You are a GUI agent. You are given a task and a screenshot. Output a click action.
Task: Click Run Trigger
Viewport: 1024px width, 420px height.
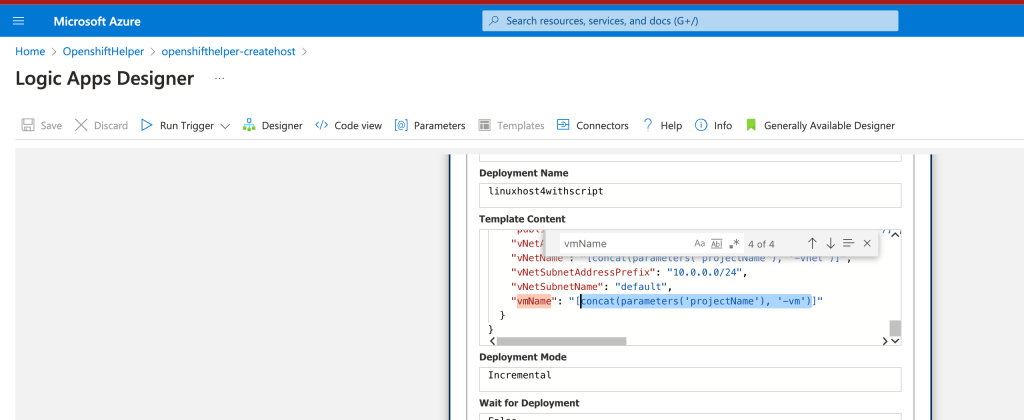pos(178,125)
